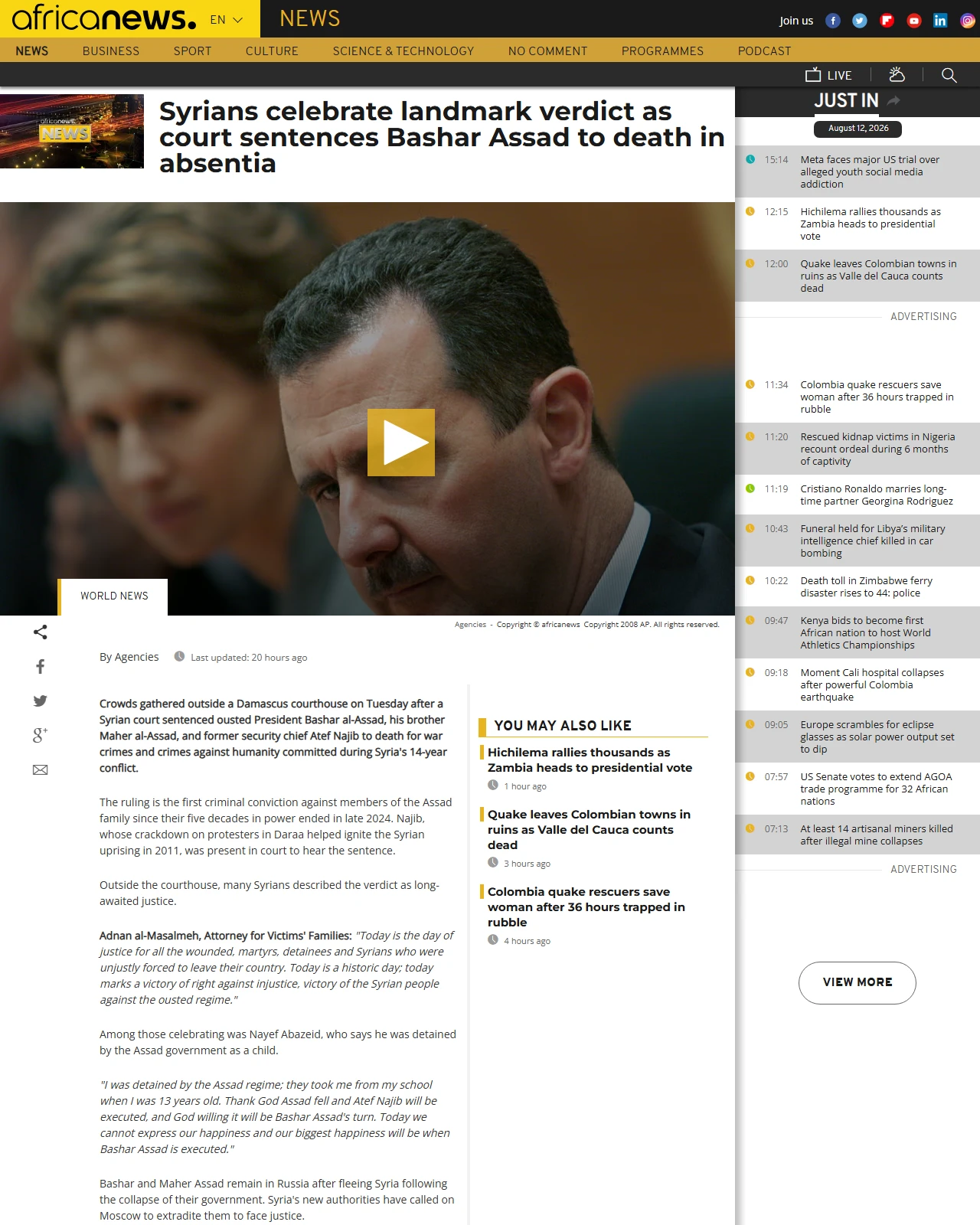Click 'Last updated: 20 hours ago' text
Image resolution: width=980 pixels, height=1225 pixels.
pyautogui.click(x=249, y=658)
